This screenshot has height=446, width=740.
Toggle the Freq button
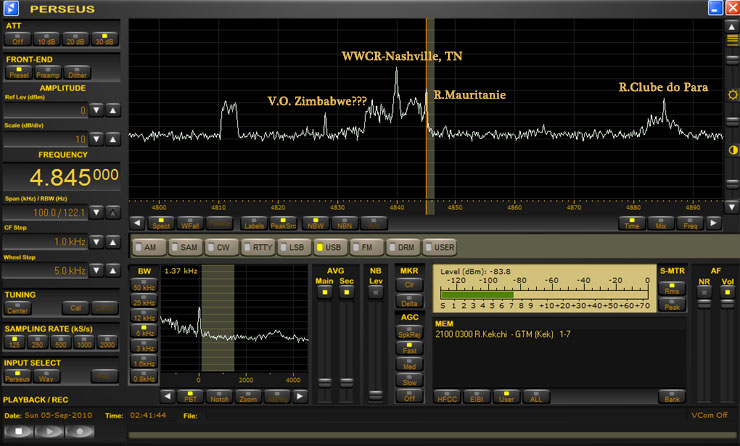(690, 223)
